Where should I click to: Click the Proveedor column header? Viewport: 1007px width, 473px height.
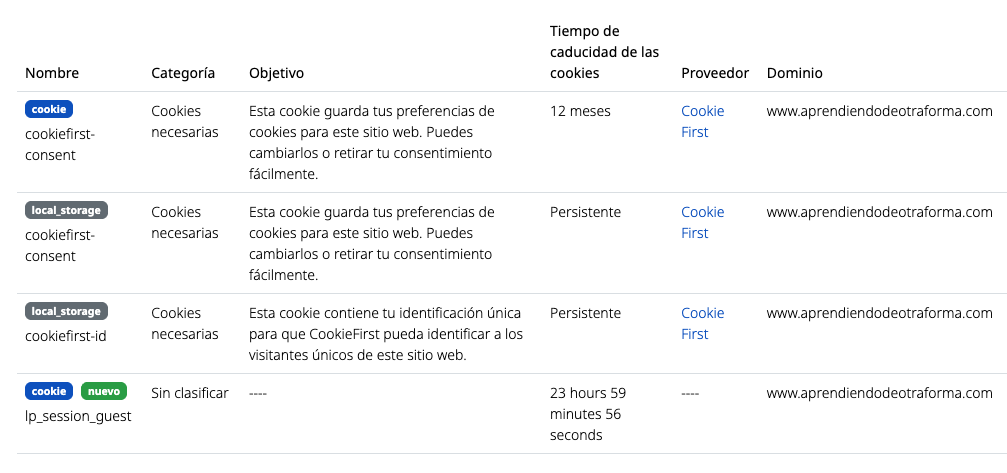tap(715, 73)
